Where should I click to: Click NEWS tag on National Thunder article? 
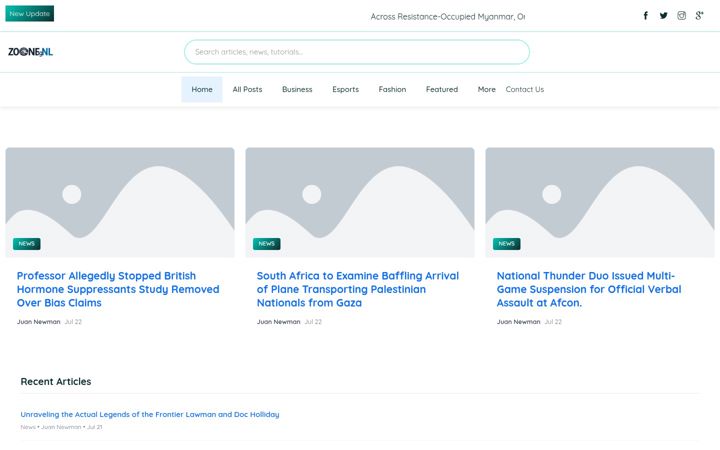tap(506, 244)
